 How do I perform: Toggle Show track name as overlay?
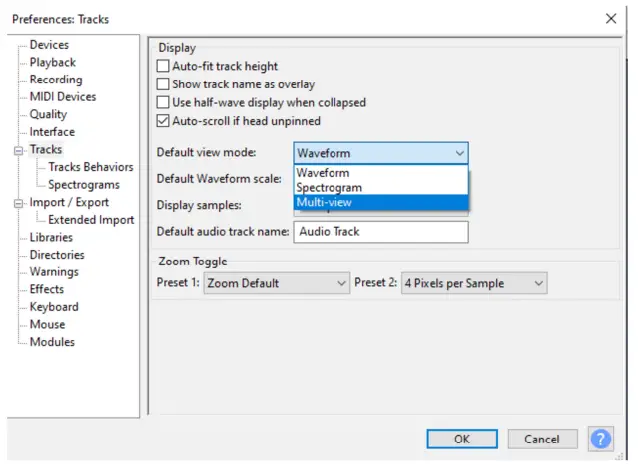[164, 84]
